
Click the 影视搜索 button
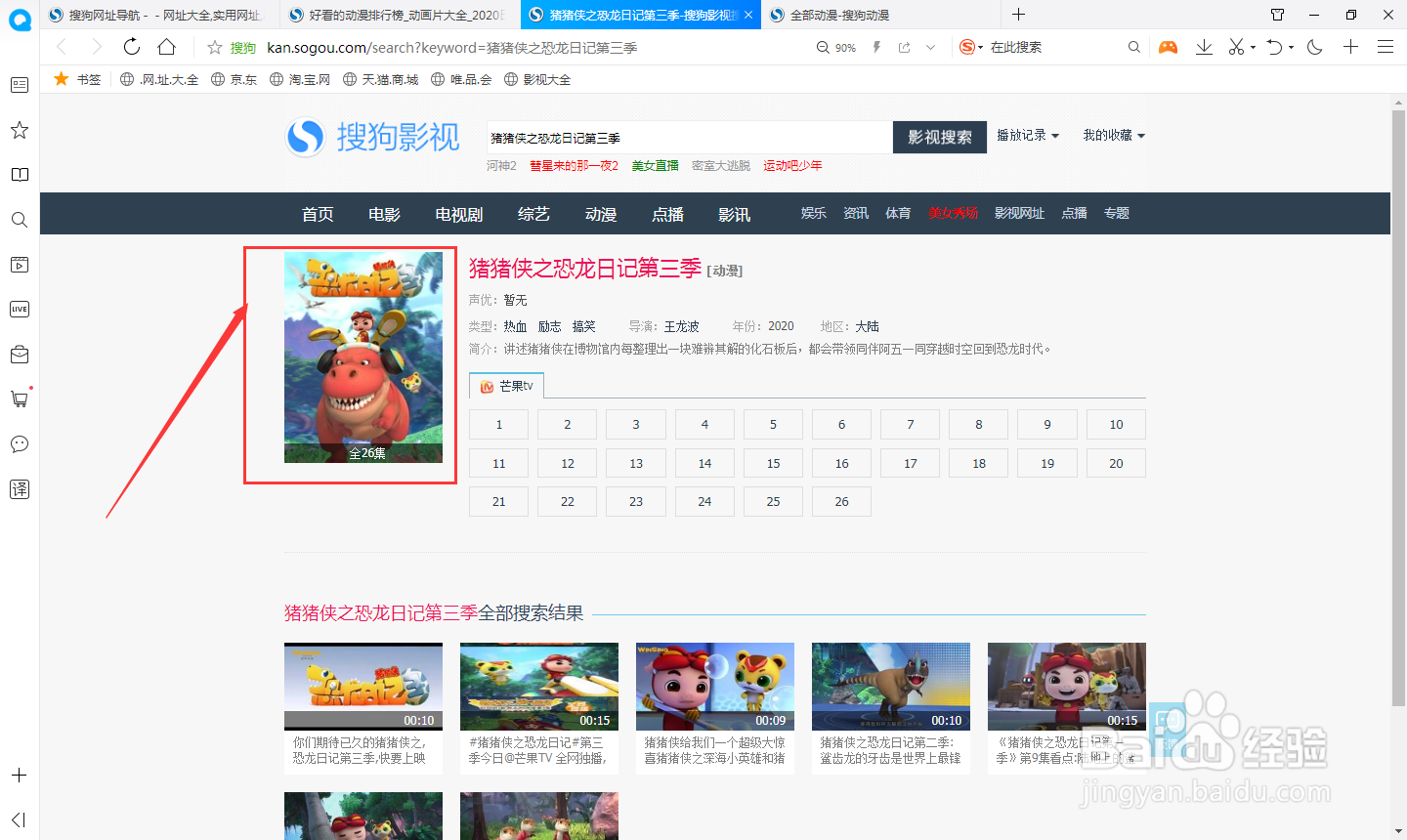940,138
